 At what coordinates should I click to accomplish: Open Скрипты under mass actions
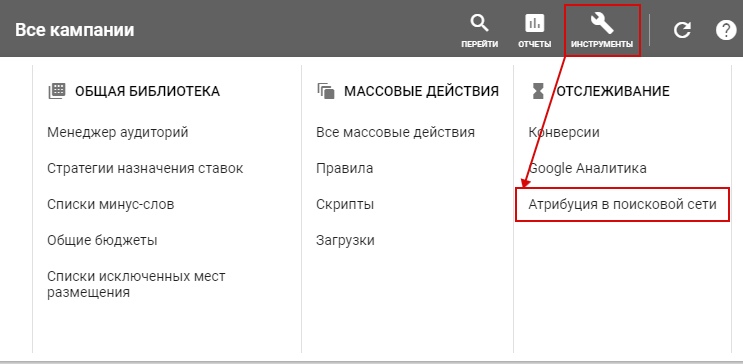(345, 204)
